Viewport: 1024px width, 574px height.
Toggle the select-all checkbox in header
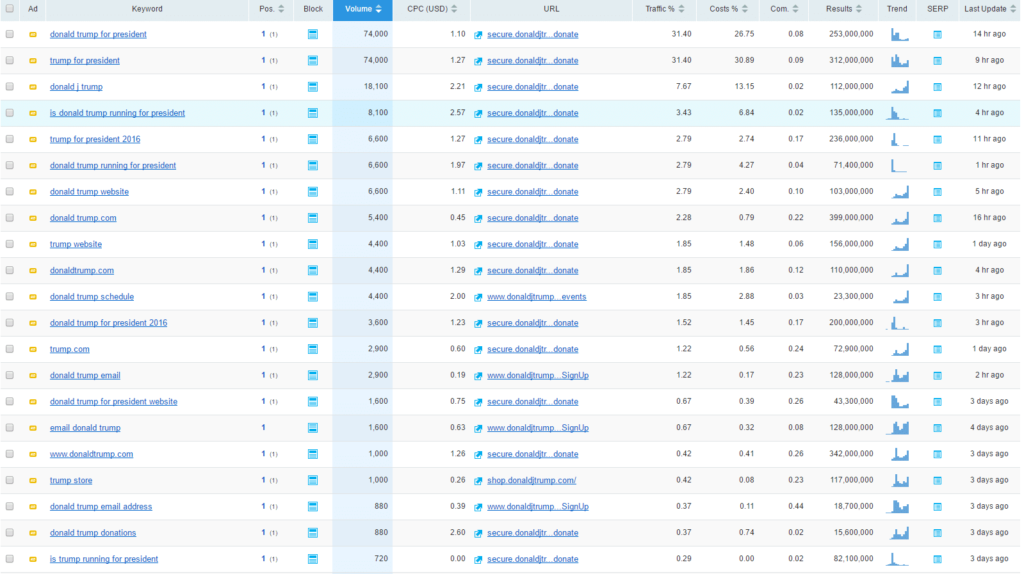(10, 8)
